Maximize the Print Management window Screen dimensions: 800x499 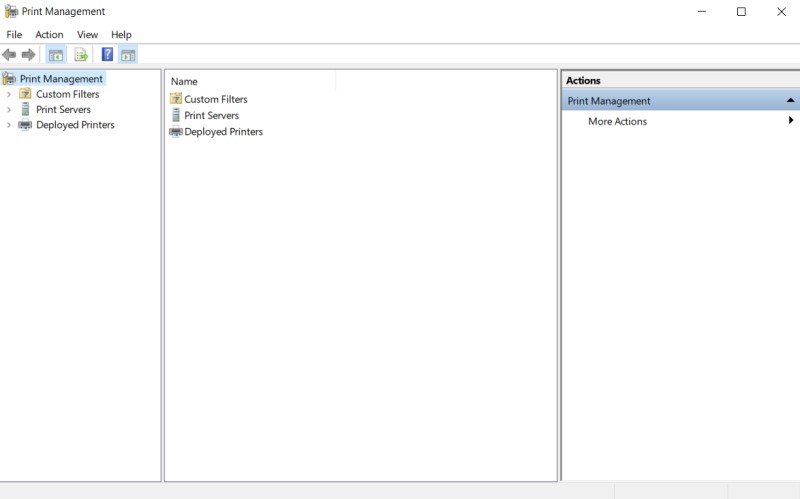[x=741, y=11]
